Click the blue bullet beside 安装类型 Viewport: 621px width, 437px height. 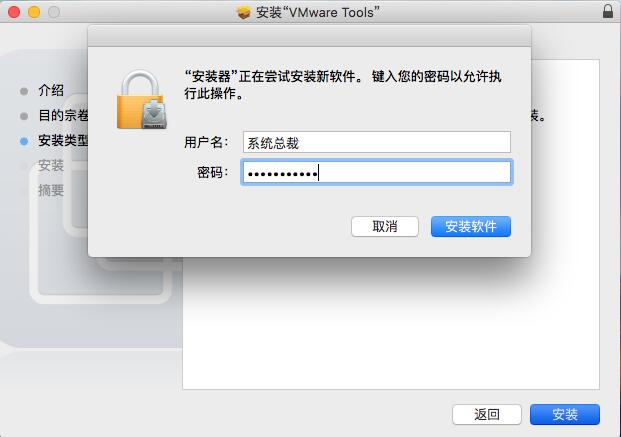click(x=24, y=141)
